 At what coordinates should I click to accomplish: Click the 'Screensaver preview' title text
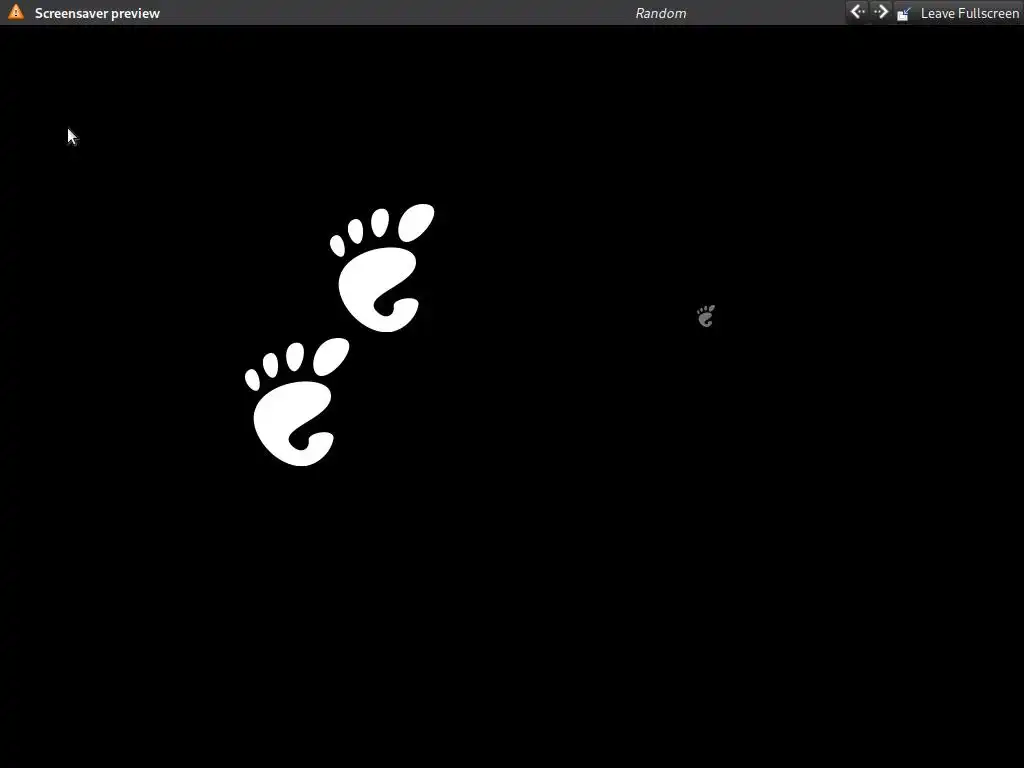tap(97, 13)
